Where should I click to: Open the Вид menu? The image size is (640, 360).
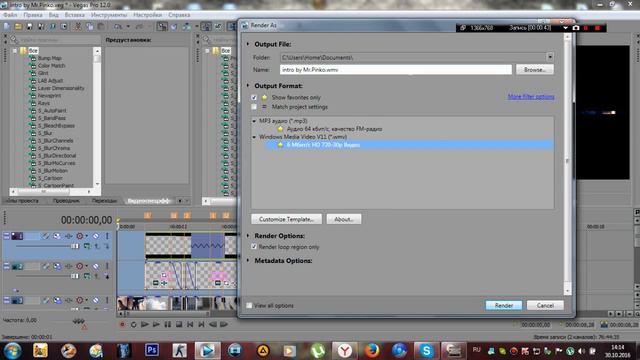coord(53,15)
